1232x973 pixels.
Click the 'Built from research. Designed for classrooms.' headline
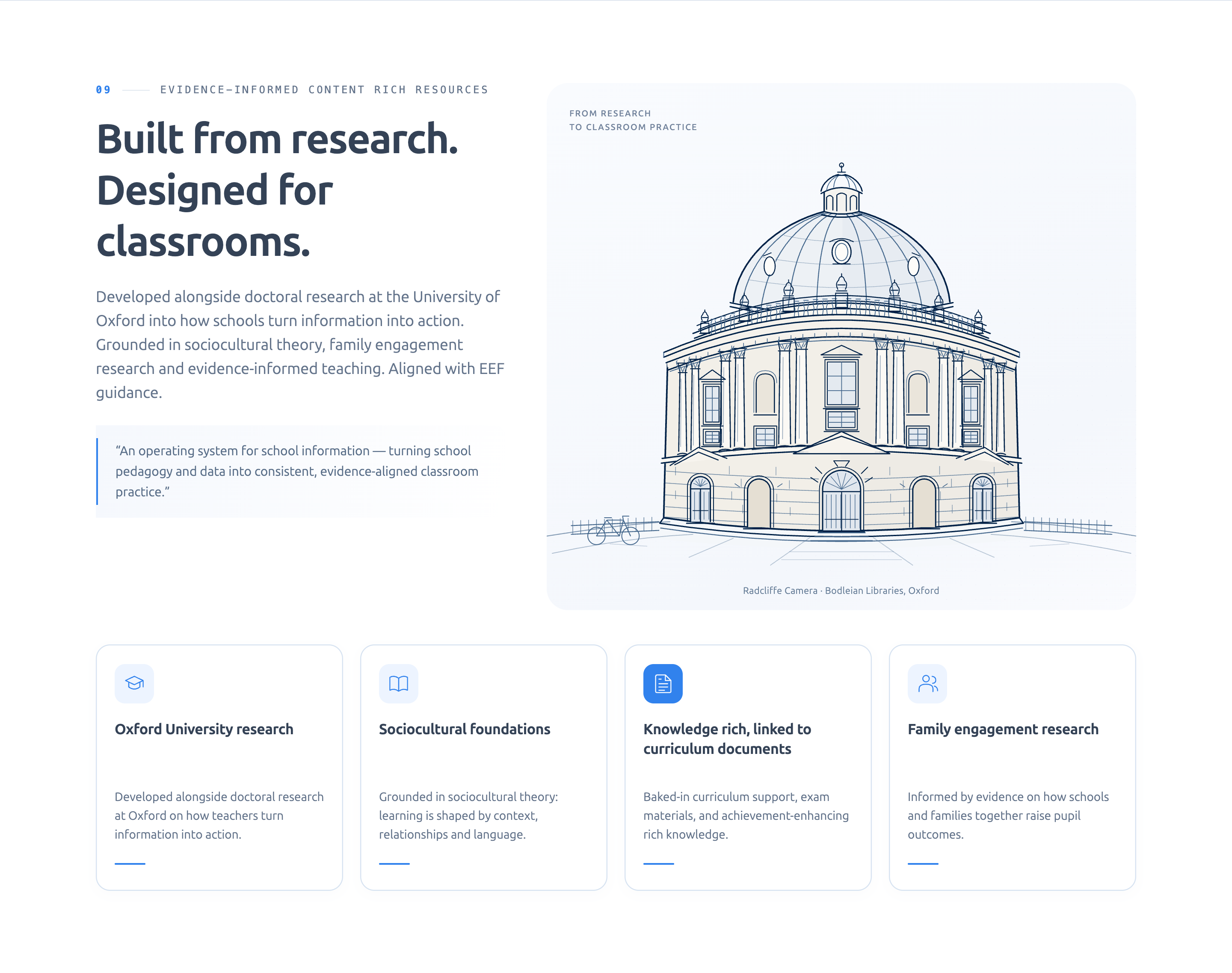277,190
